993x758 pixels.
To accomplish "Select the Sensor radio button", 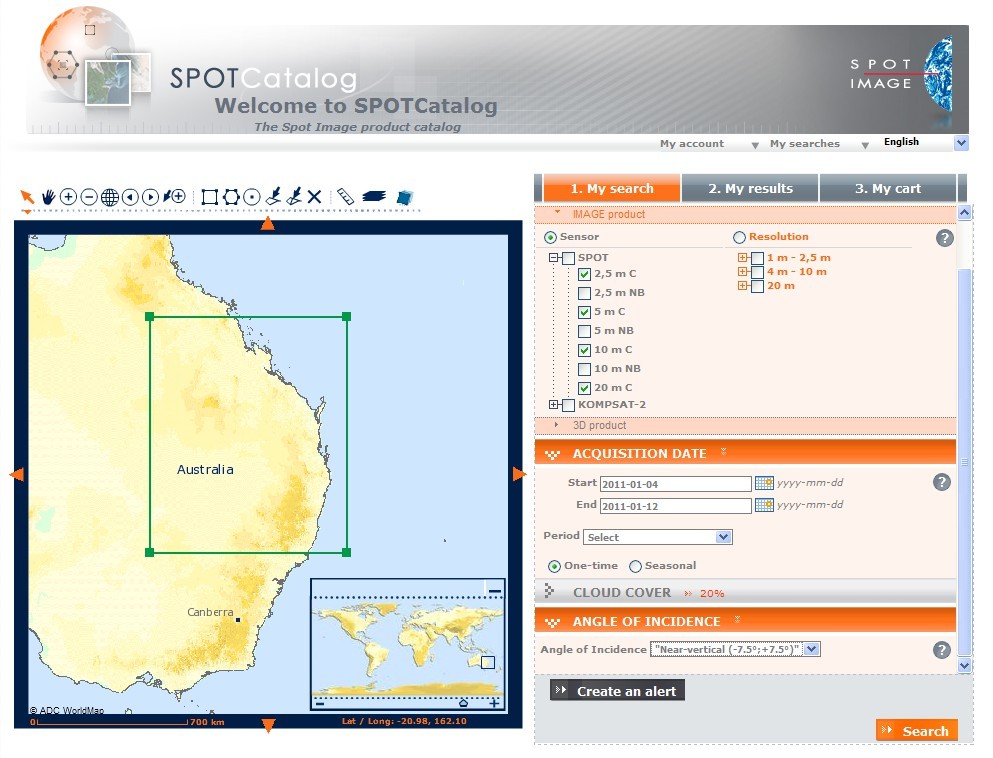I will [x=550, y=237].
